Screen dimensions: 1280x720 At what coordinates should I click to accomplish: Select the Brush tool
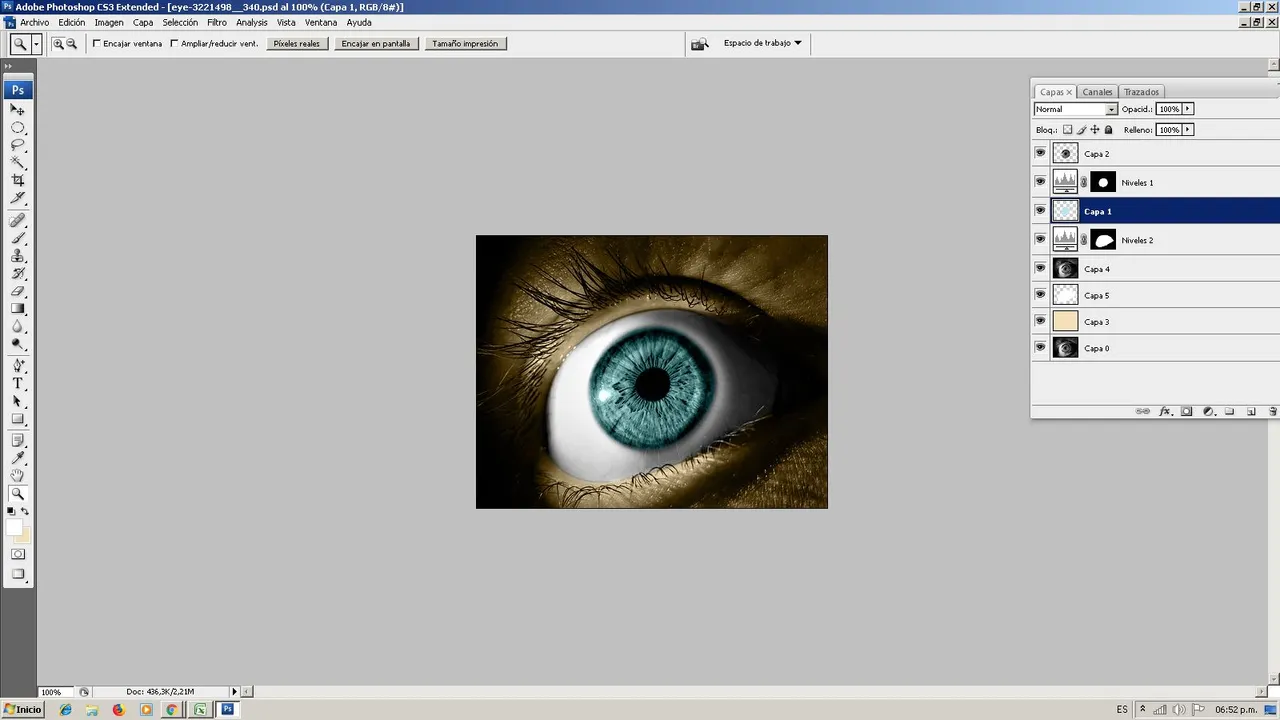click(18, 238)
